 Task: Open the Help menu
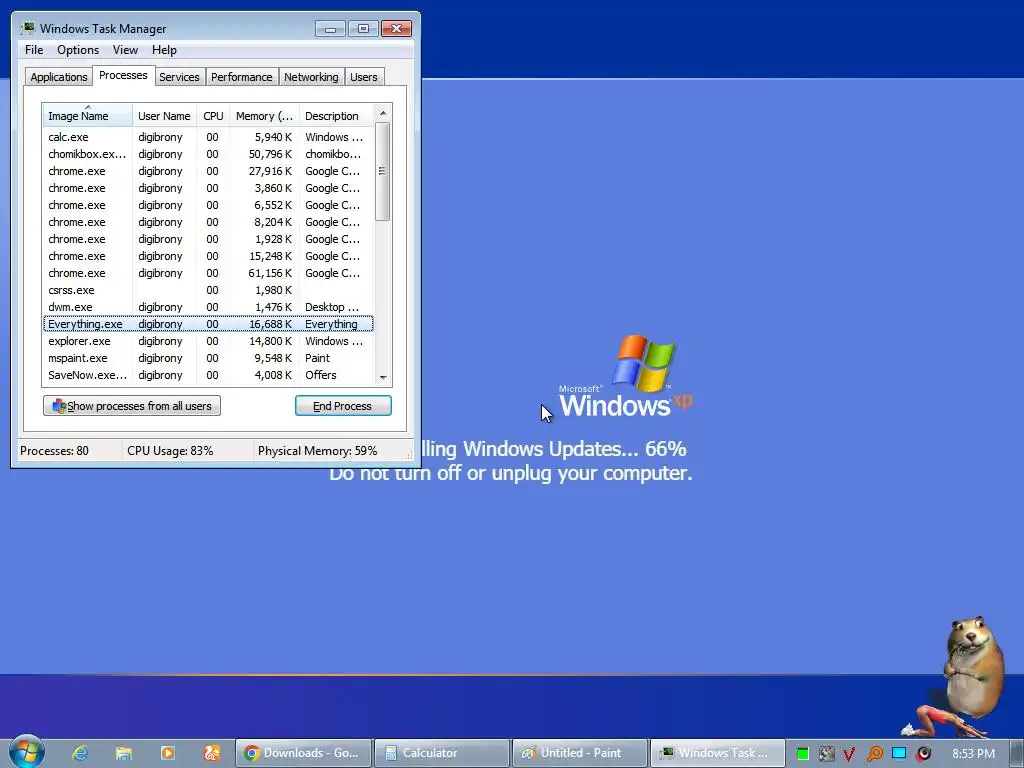(x=164, y=50)
